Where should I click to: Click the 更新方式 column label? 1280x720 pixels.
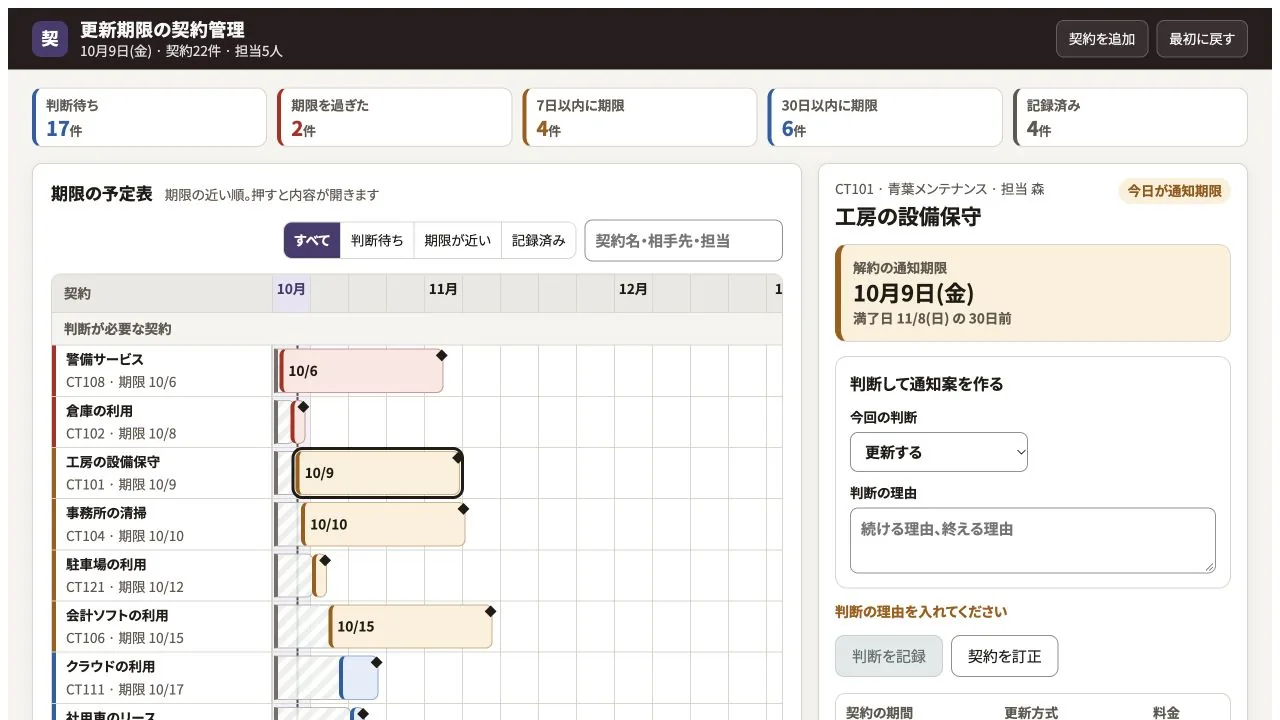[x=1031, y=713]
